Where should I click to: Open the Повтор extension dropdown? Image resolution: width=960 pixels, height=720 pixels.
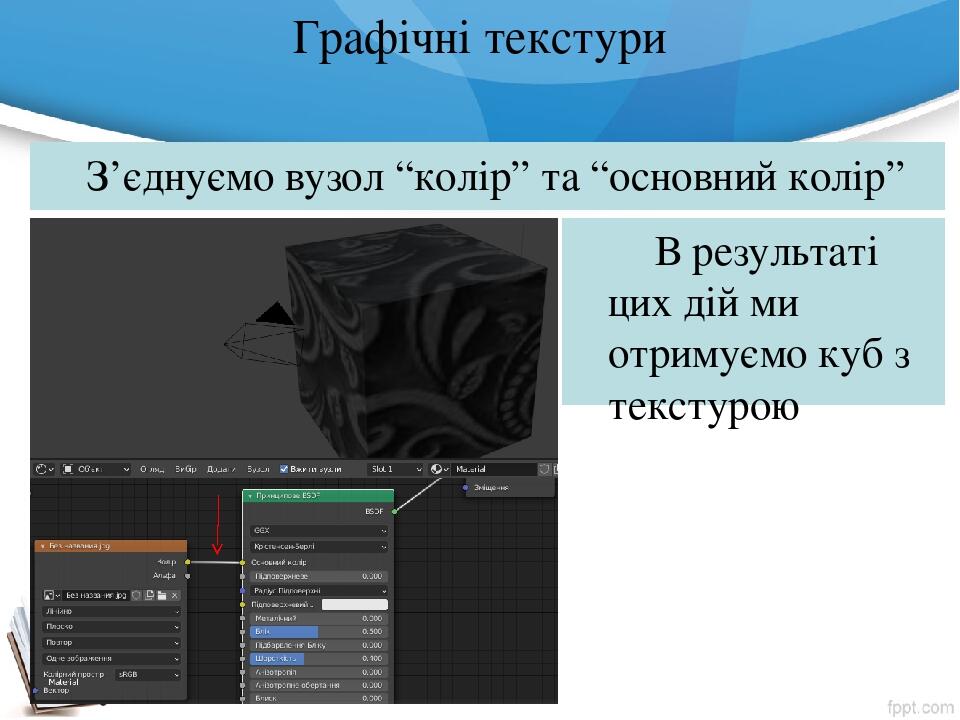(112, 643)
